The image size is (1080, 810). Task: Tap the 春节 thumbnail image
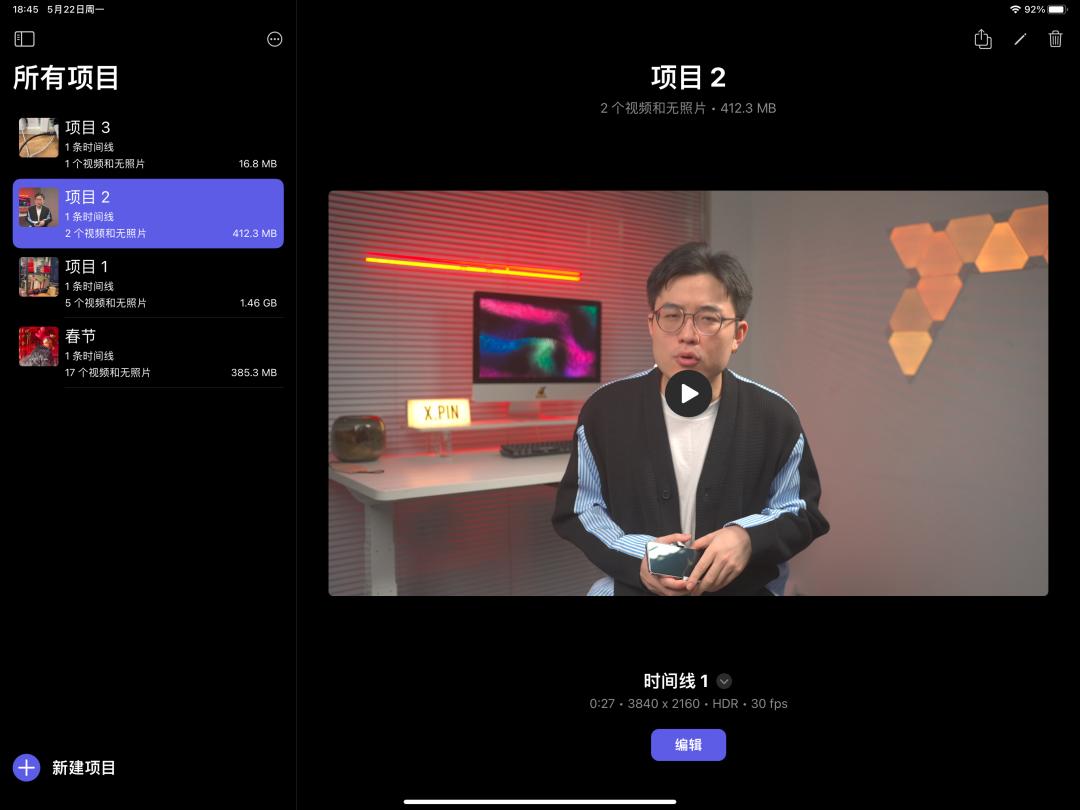click(39, 346)
